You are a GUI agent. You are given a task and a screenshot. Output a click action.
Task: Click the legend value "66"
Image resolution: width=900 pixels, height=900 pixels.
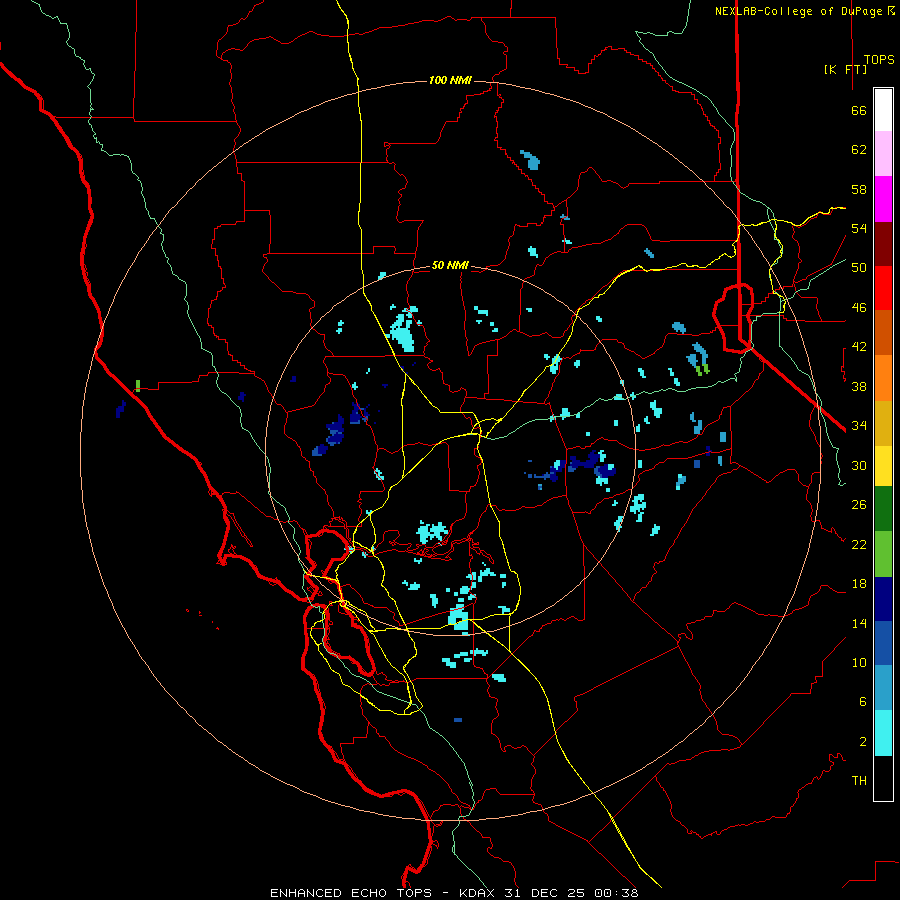tap(859, 110)
